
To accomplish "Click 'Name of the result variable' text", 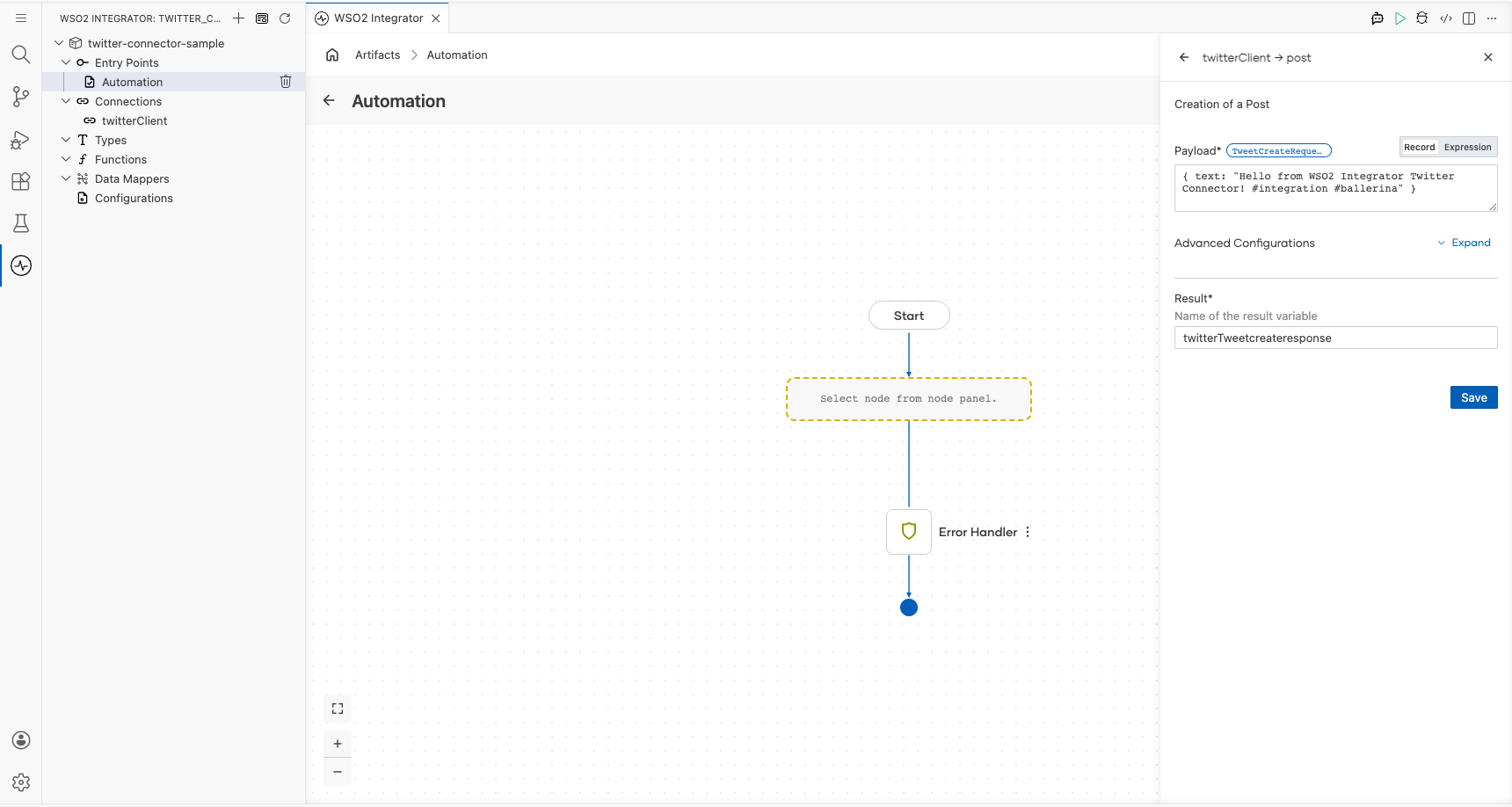I will tap(1246, 316).
